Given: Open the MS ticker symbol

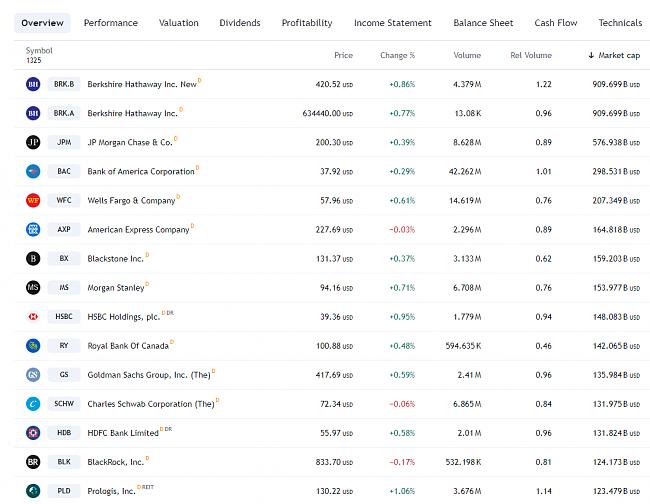Looking at the screenshot, I should click(64, 287).
